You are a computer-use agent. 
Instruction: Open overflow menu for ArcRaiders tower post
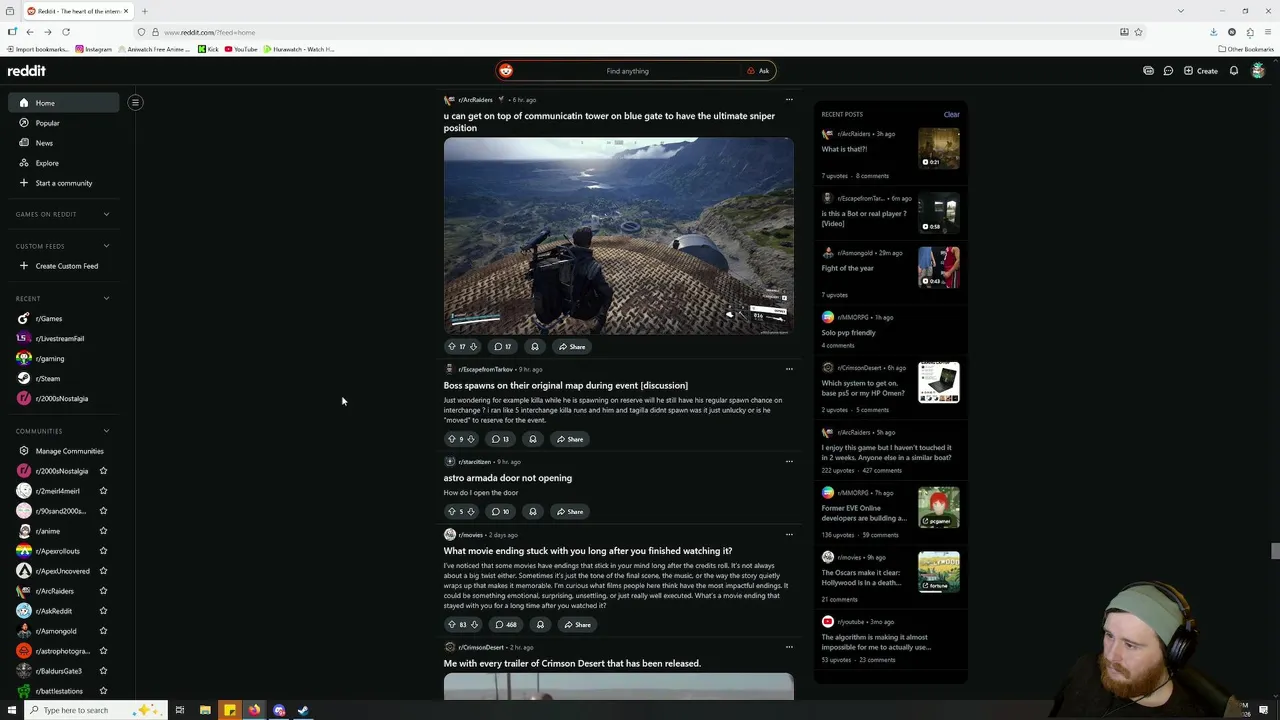(789, 100)
